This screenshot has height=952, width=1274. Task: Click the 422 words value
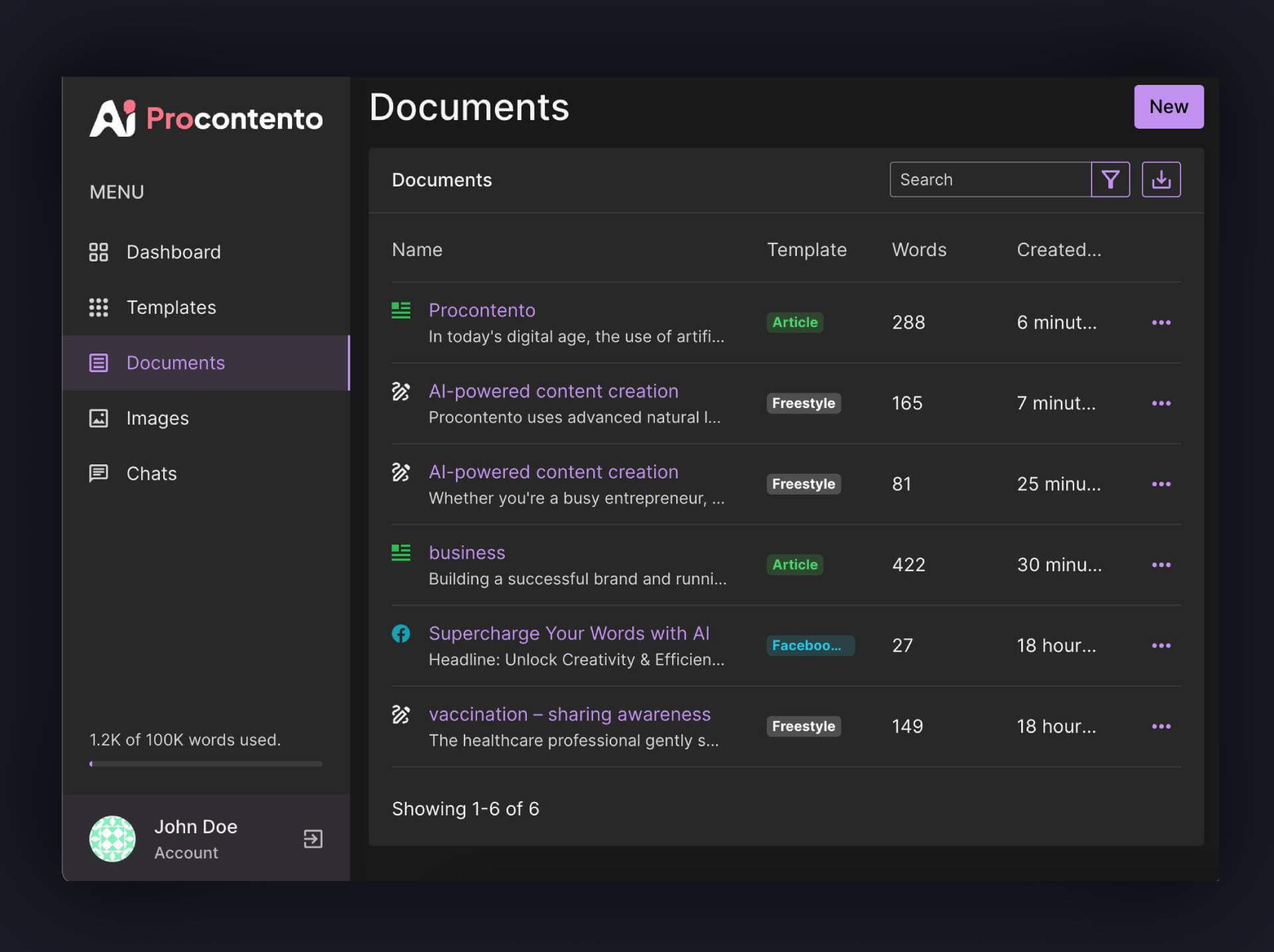(x=908, y=565)
